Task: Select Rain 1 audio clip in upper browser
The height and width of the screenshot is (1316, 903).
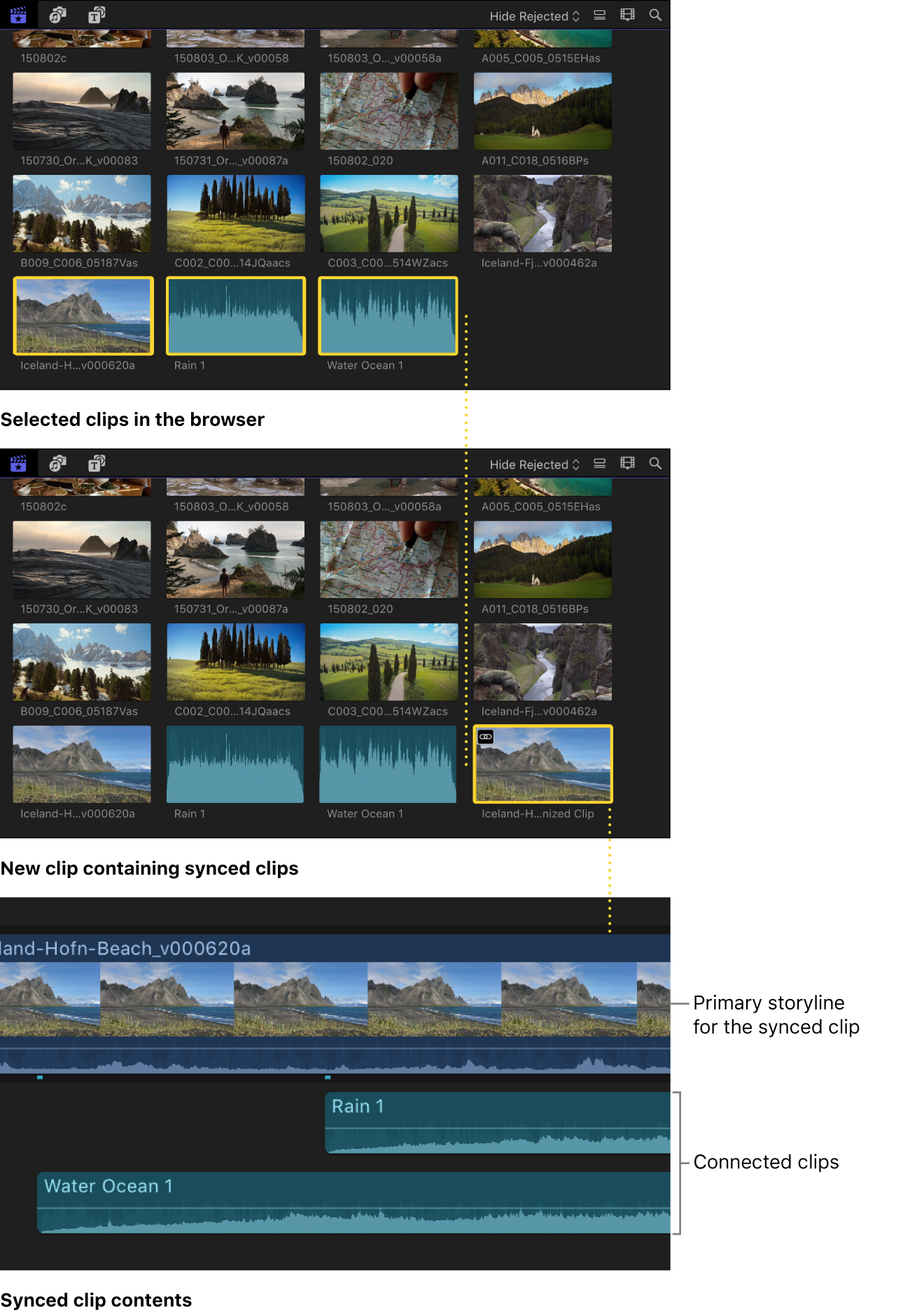Action: click(x=236, y=316)
